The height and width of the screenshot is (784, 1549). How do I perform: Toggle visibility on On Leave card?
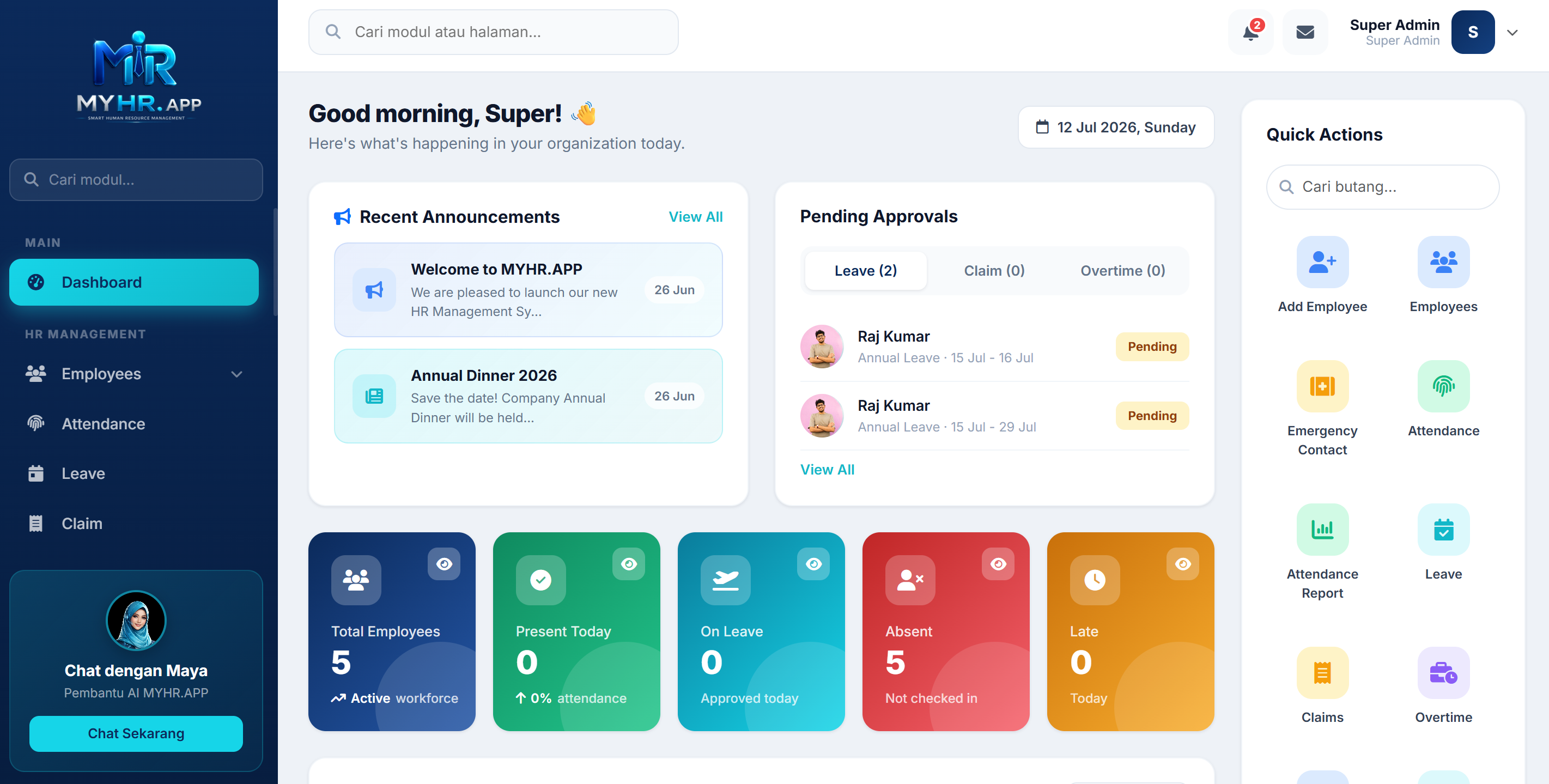click(813, 564)
